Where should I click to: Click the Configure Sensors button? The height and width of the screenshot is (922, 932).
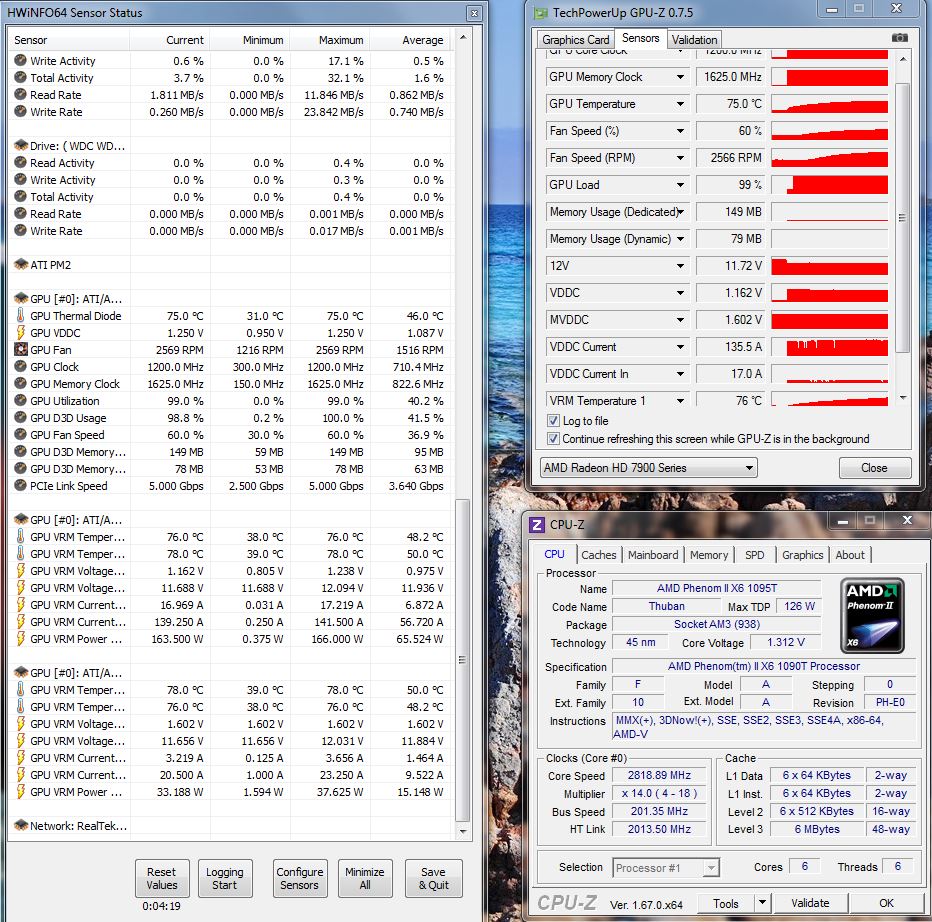click(x=300, y=878)
